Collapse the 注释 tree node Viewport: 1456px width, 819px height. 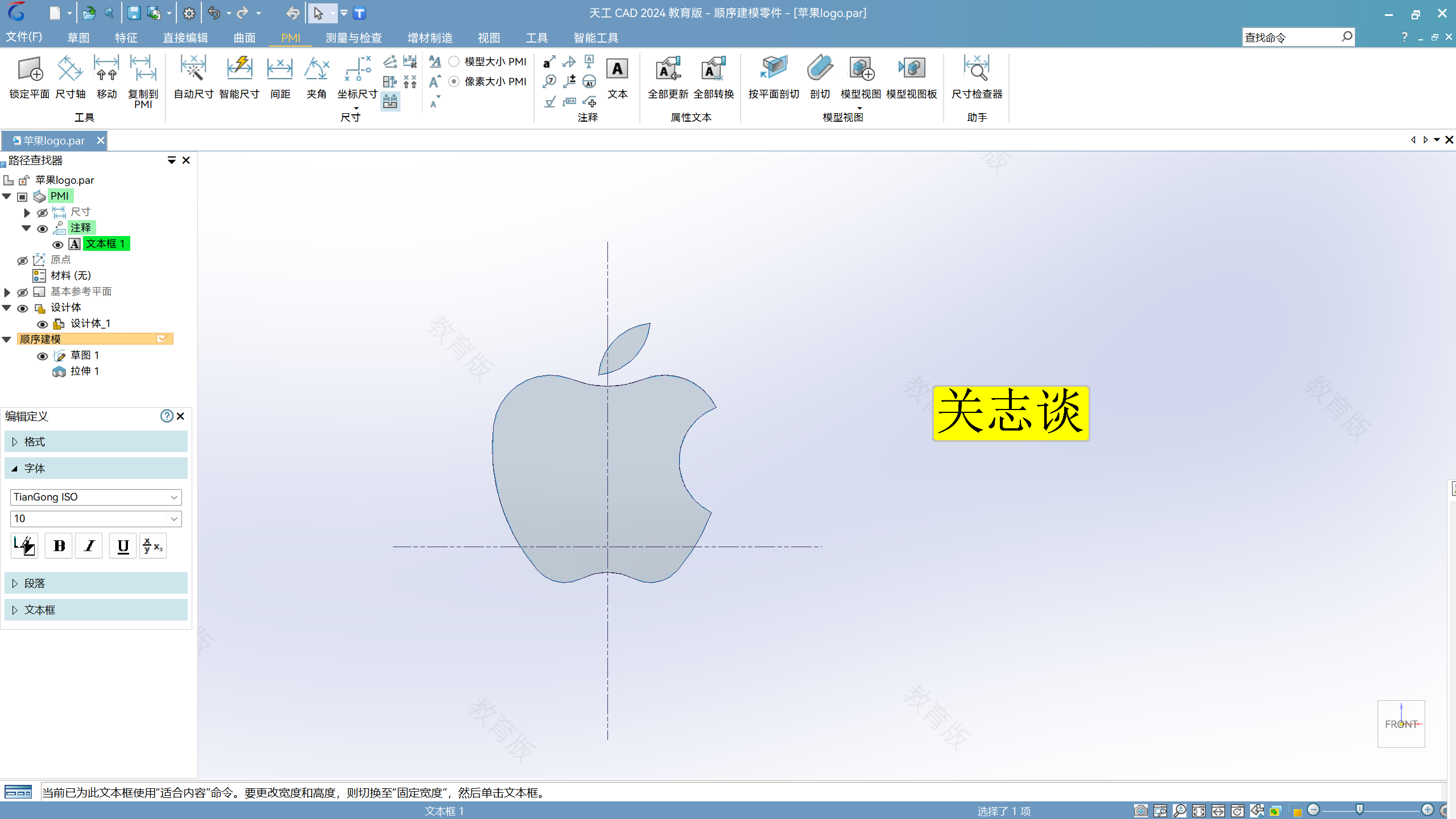click(x=26, y=228)
